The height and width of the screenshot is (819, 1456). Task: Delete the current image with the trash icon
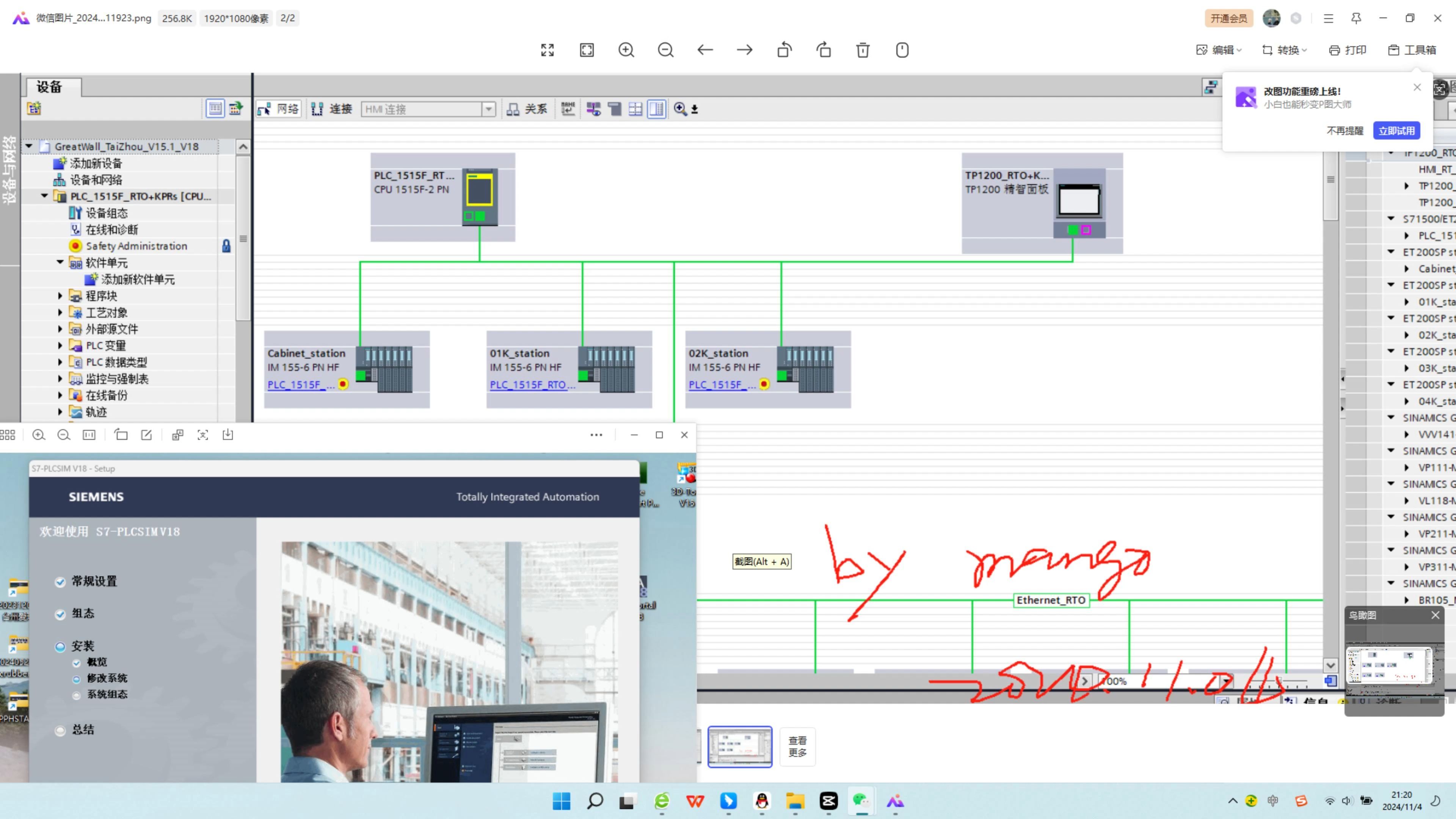click(x=863, y=50)
